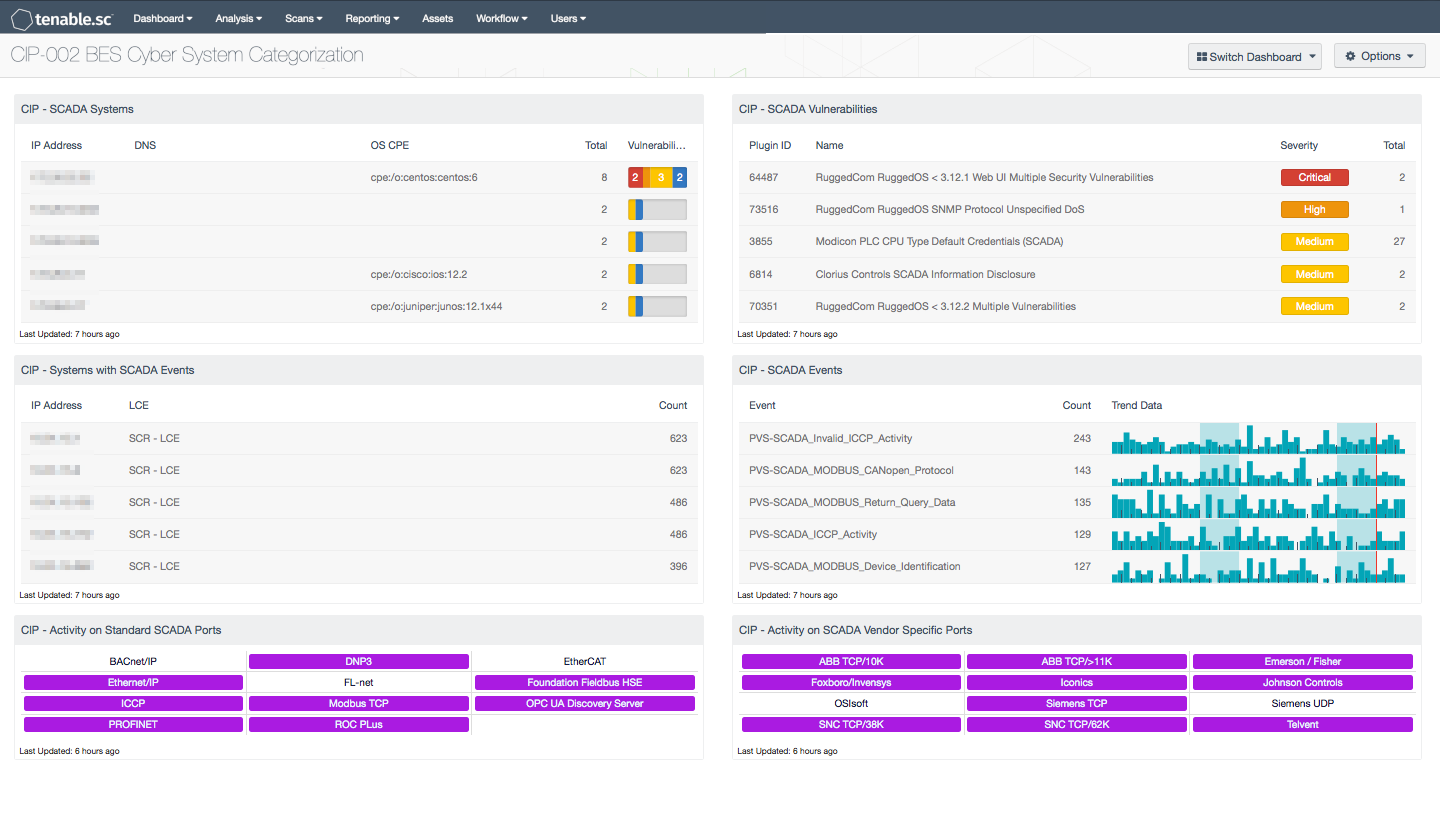The height and width of the screenshot is (820, 1440).
Task: Open the Switch Dashboard dropdown
Action: coord(1255,57)
